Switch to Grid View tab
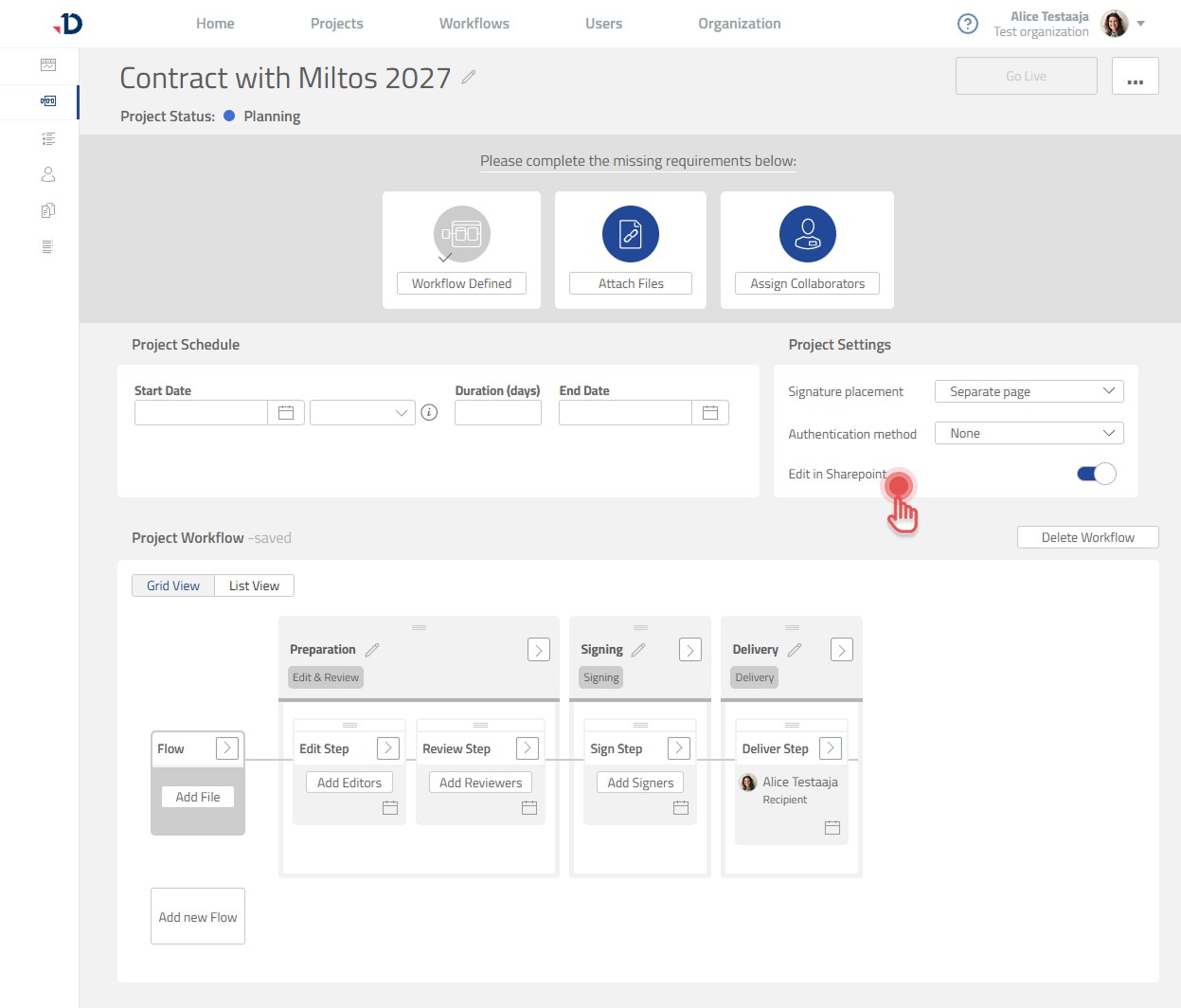Screen dimensions: 1181x1008 point(173,585)
